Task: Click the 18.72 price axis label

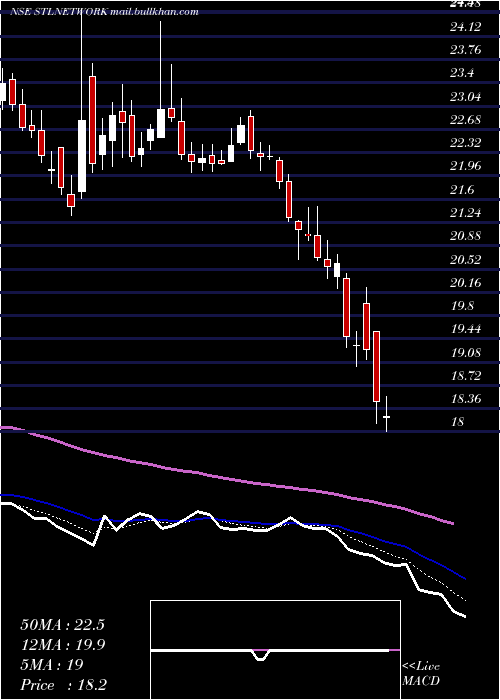Action: tap(465, 375)
